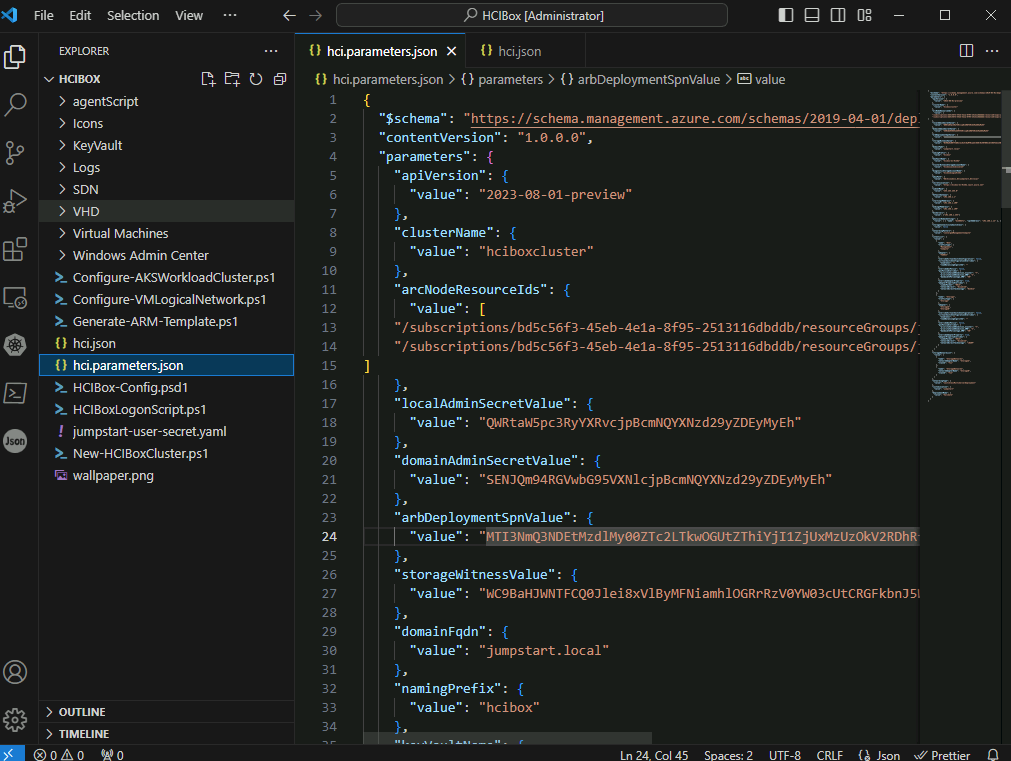
Task: Open the schema.management.azure.com URL link
Action: [x=694, y=119]
